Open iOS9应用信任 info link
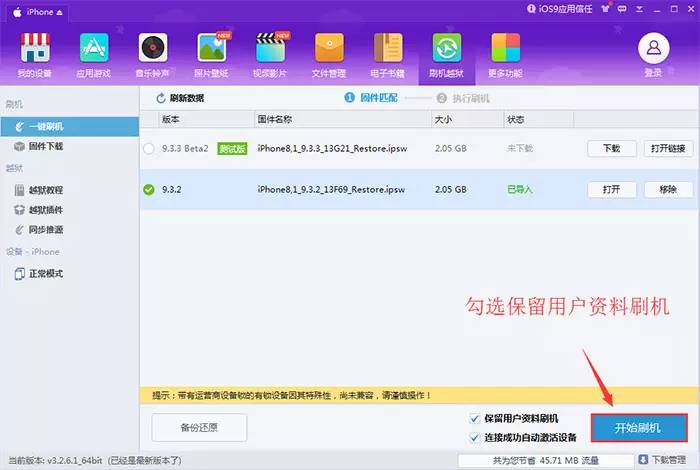Screen dimensions: 700x470 click(560, 9)
